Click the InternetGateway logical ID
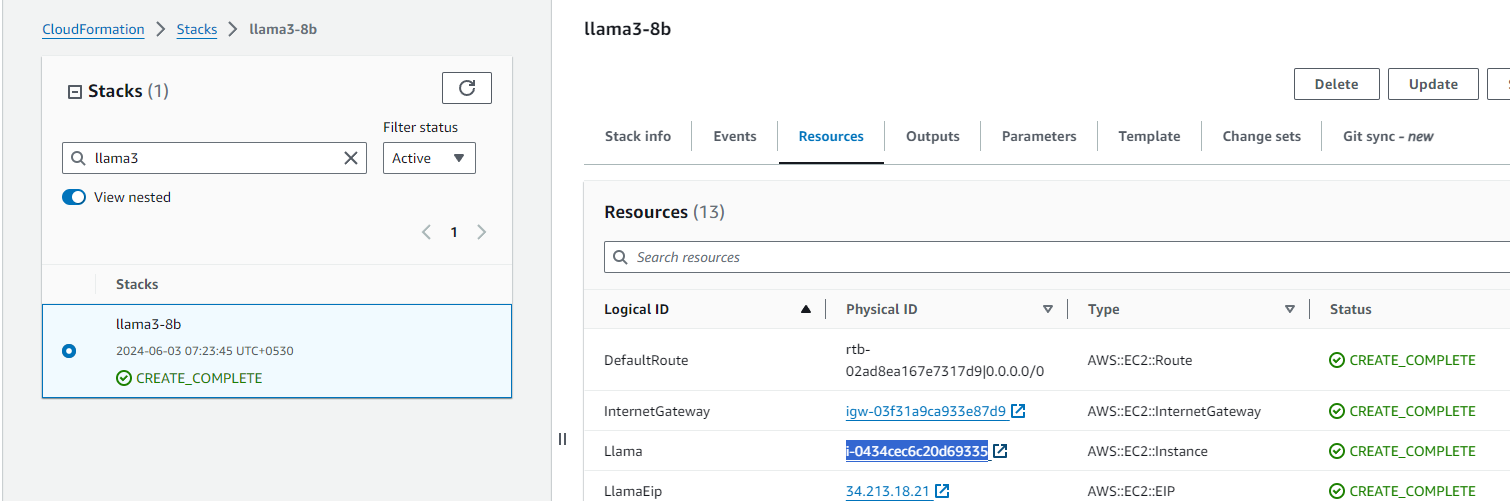This screenshot has height=501, width=1510. click(657, 411)
